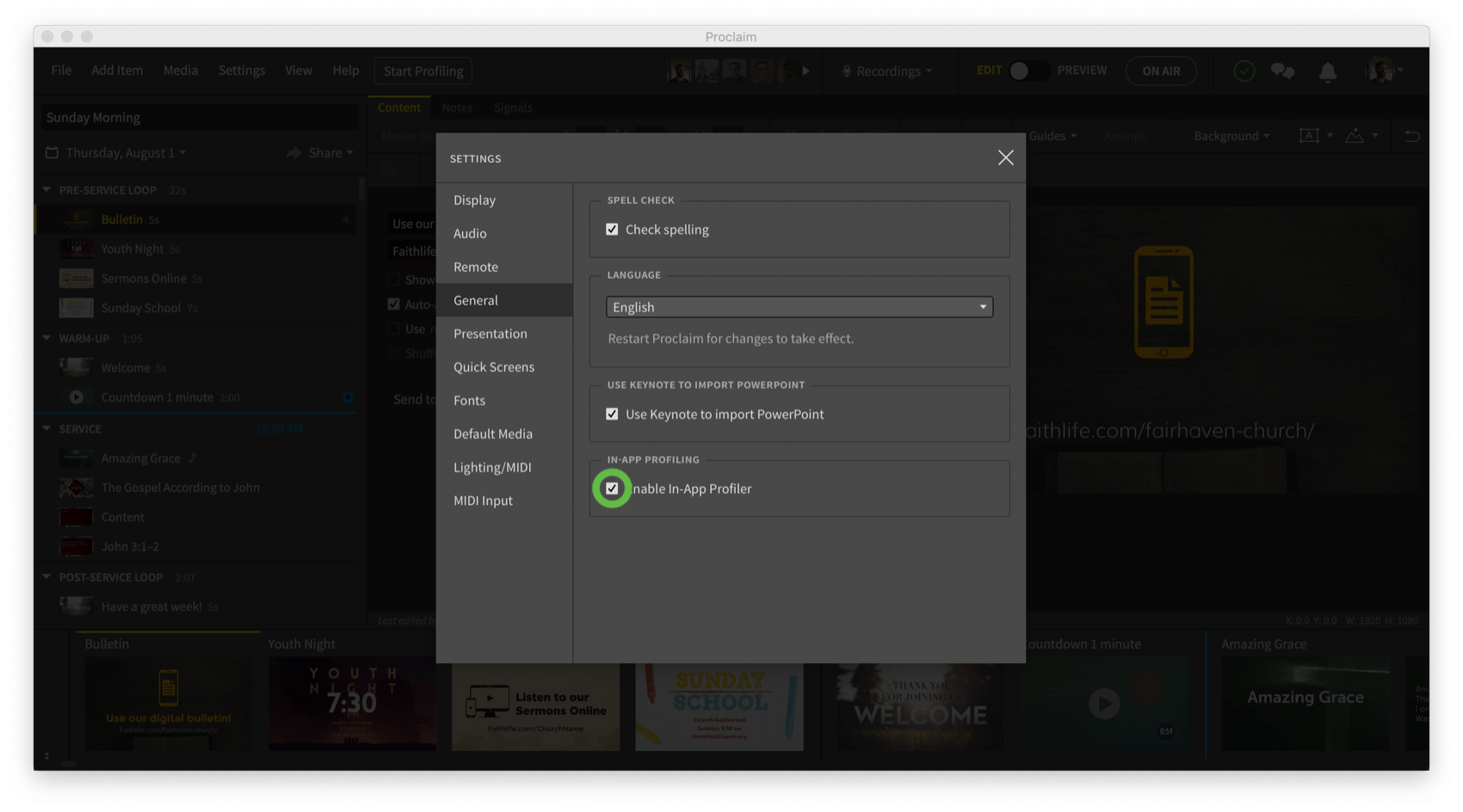The width and height of the screenshot is (1463, 812).
Task: Toggle the Edit/Preview switch
Action: point(1028,71)
